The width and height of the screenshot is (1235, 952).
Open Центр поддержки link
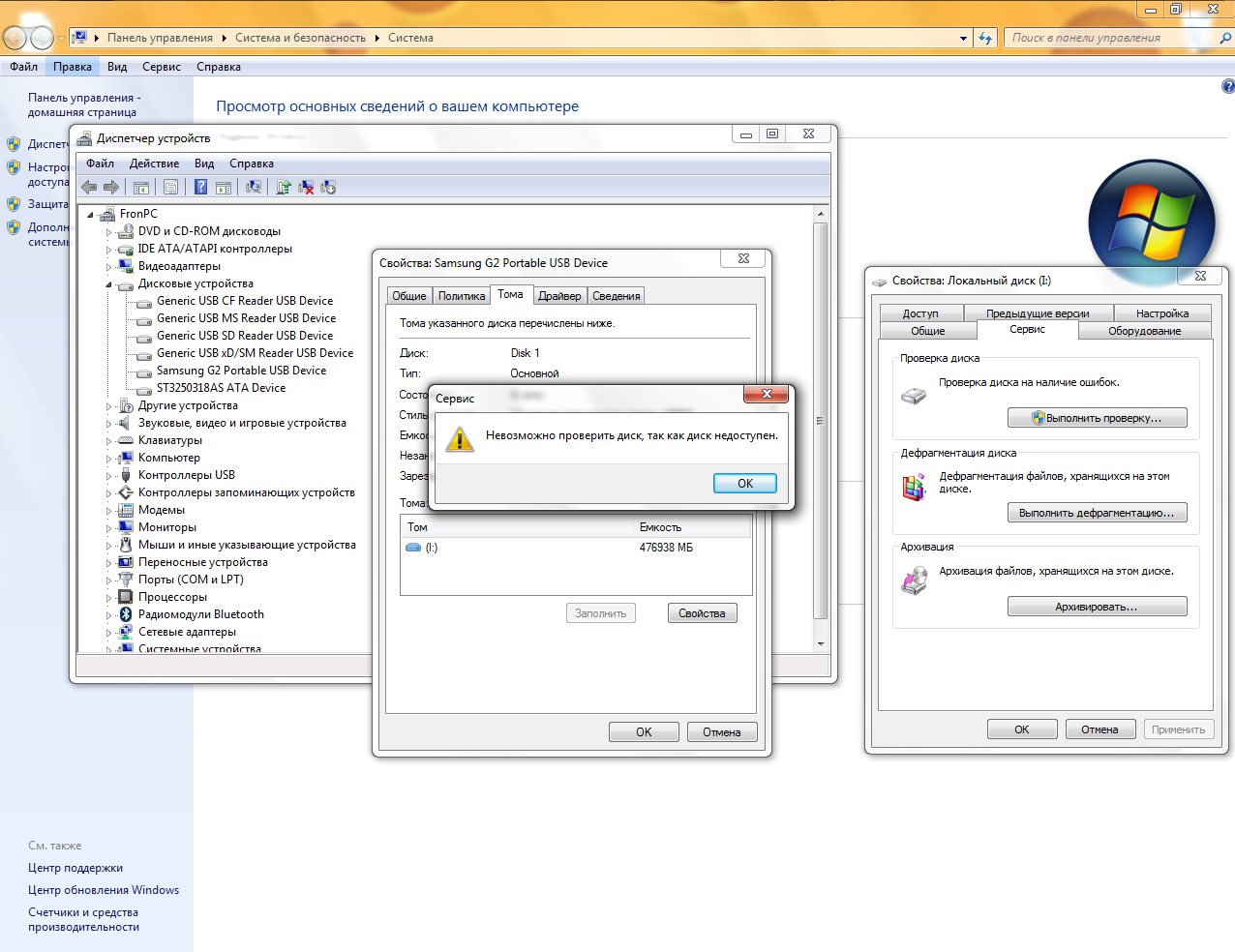tap(75, 868)
